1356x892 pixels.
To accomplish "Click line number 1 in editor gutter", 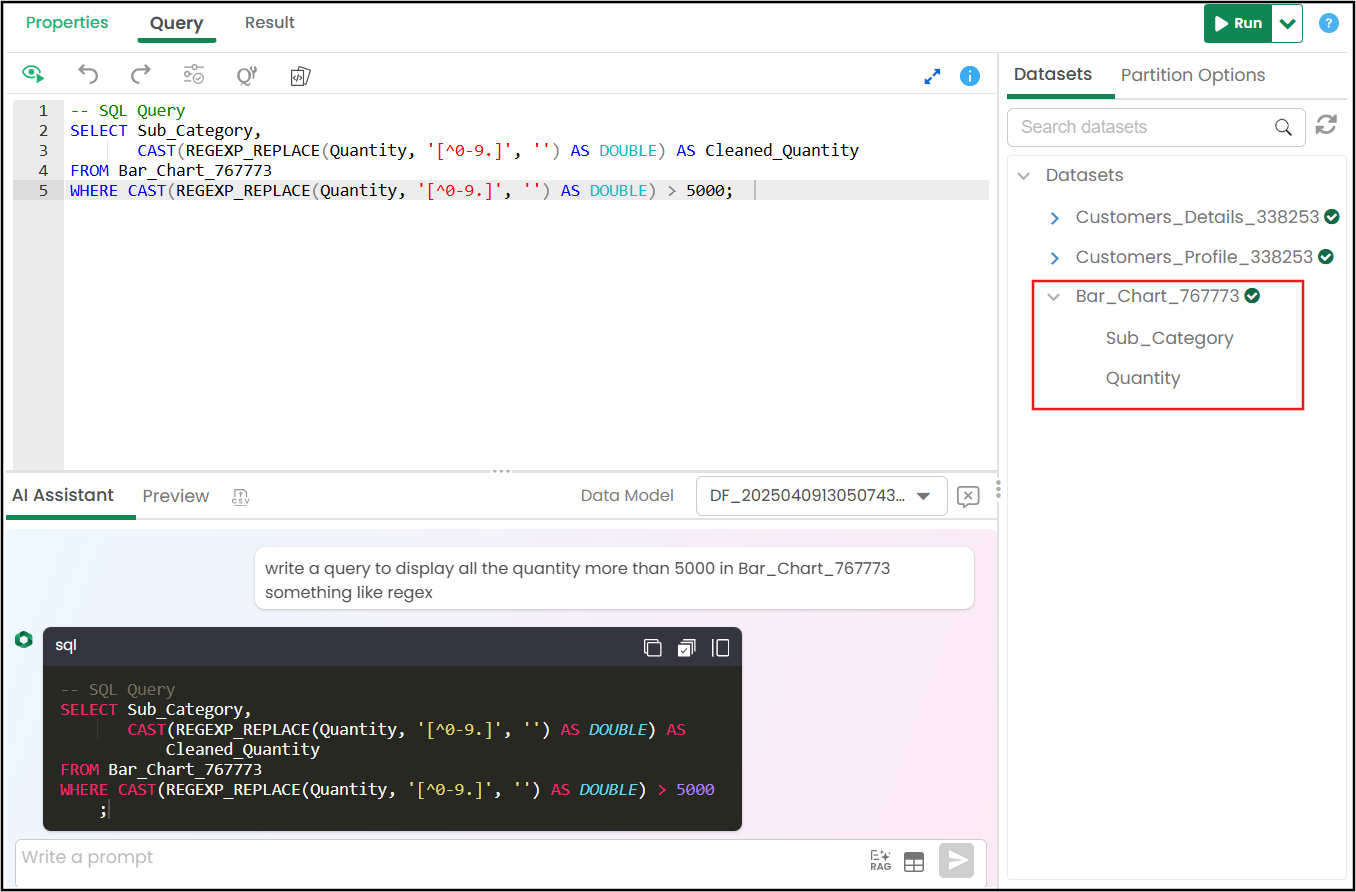I will [x=43, y=110].
